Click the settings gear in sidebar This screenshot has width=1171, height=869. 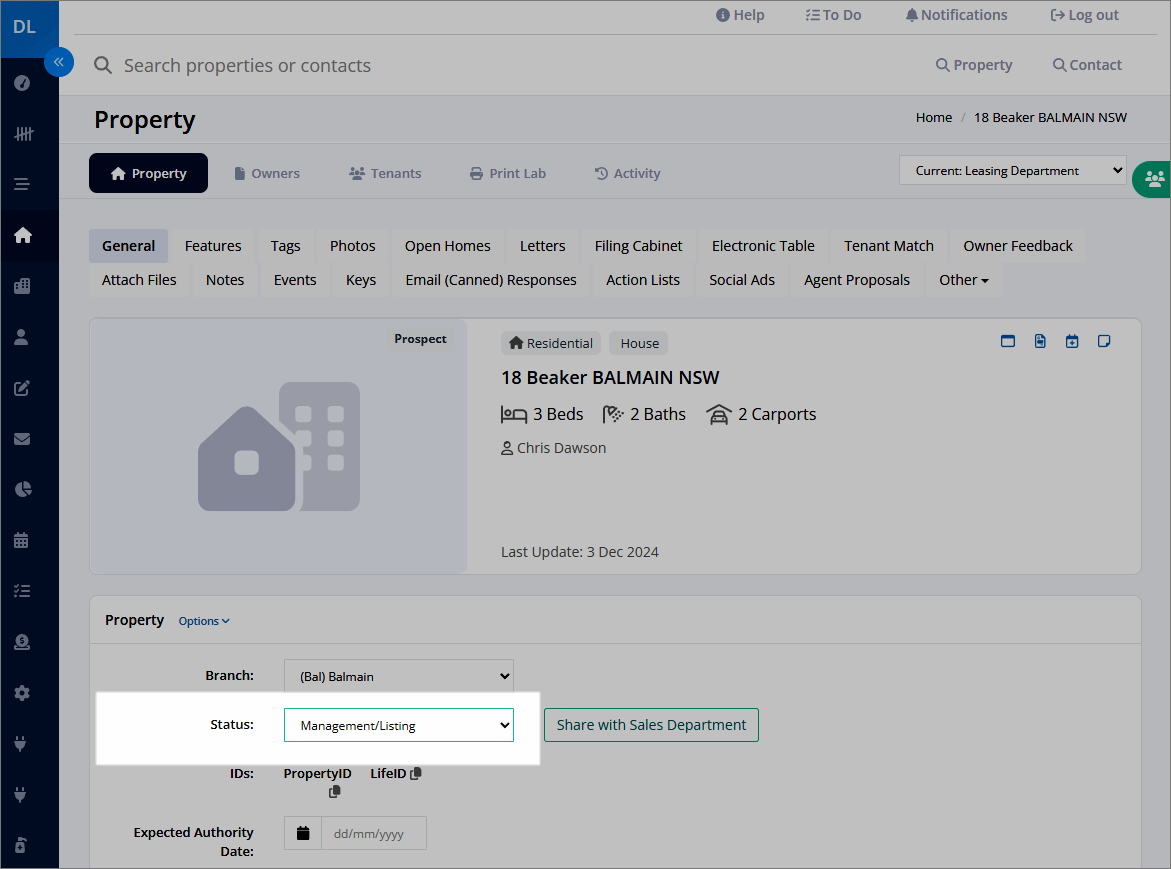tap(22, 693)
